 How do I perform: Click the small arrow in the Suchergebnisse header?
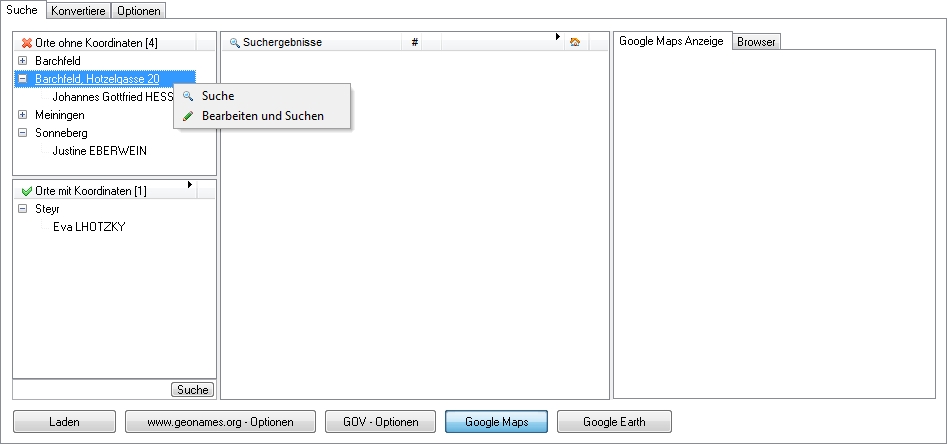pos(558,37)
